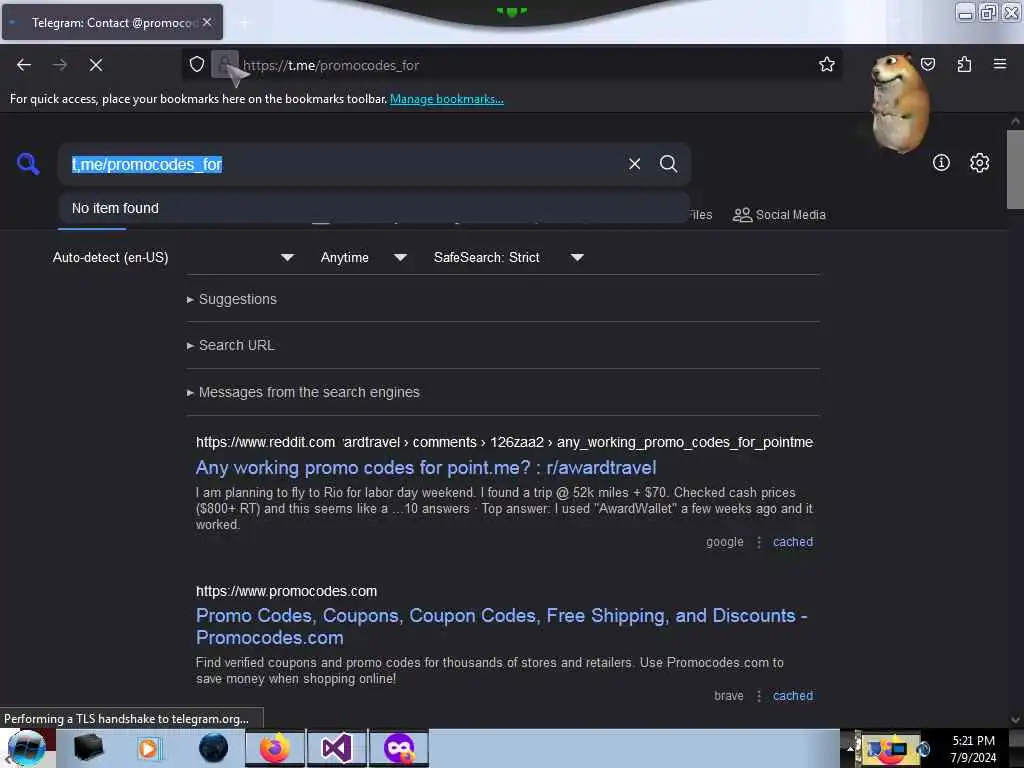Click Manage bookmarks link

[x=447, y=99]
